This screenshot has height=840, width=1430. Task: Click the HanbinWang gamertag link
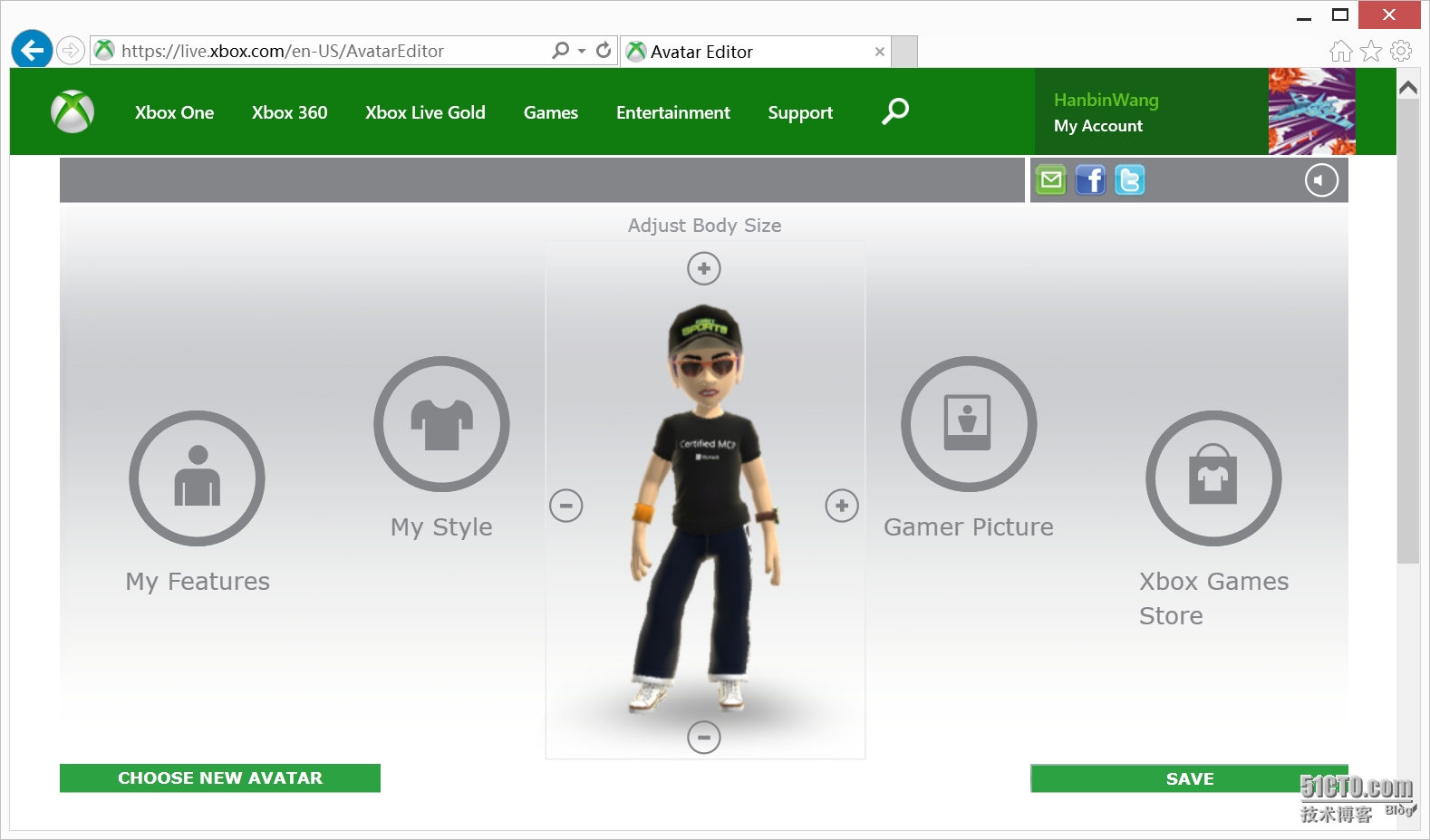click(x=1106, y=100)
